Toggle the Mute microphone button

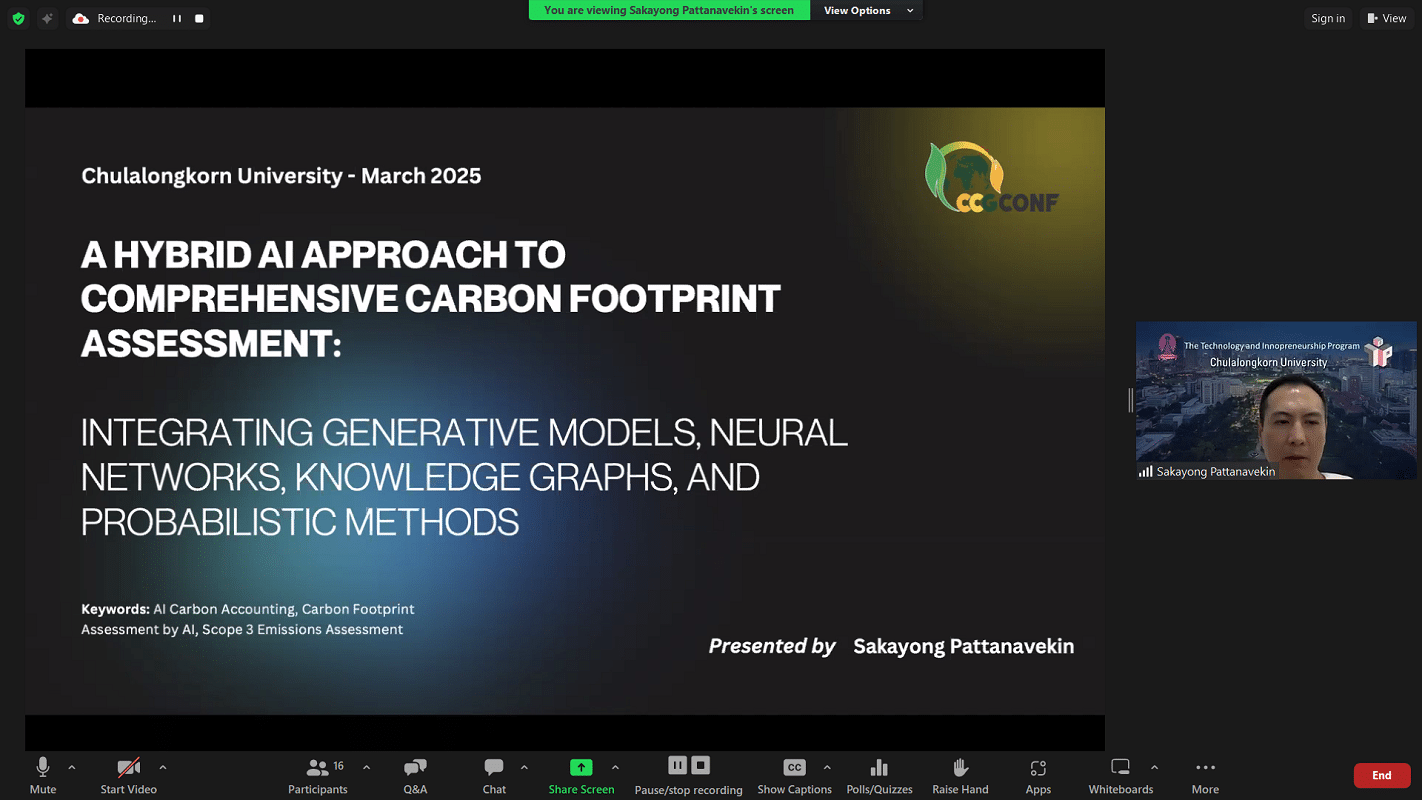[43, 768]
